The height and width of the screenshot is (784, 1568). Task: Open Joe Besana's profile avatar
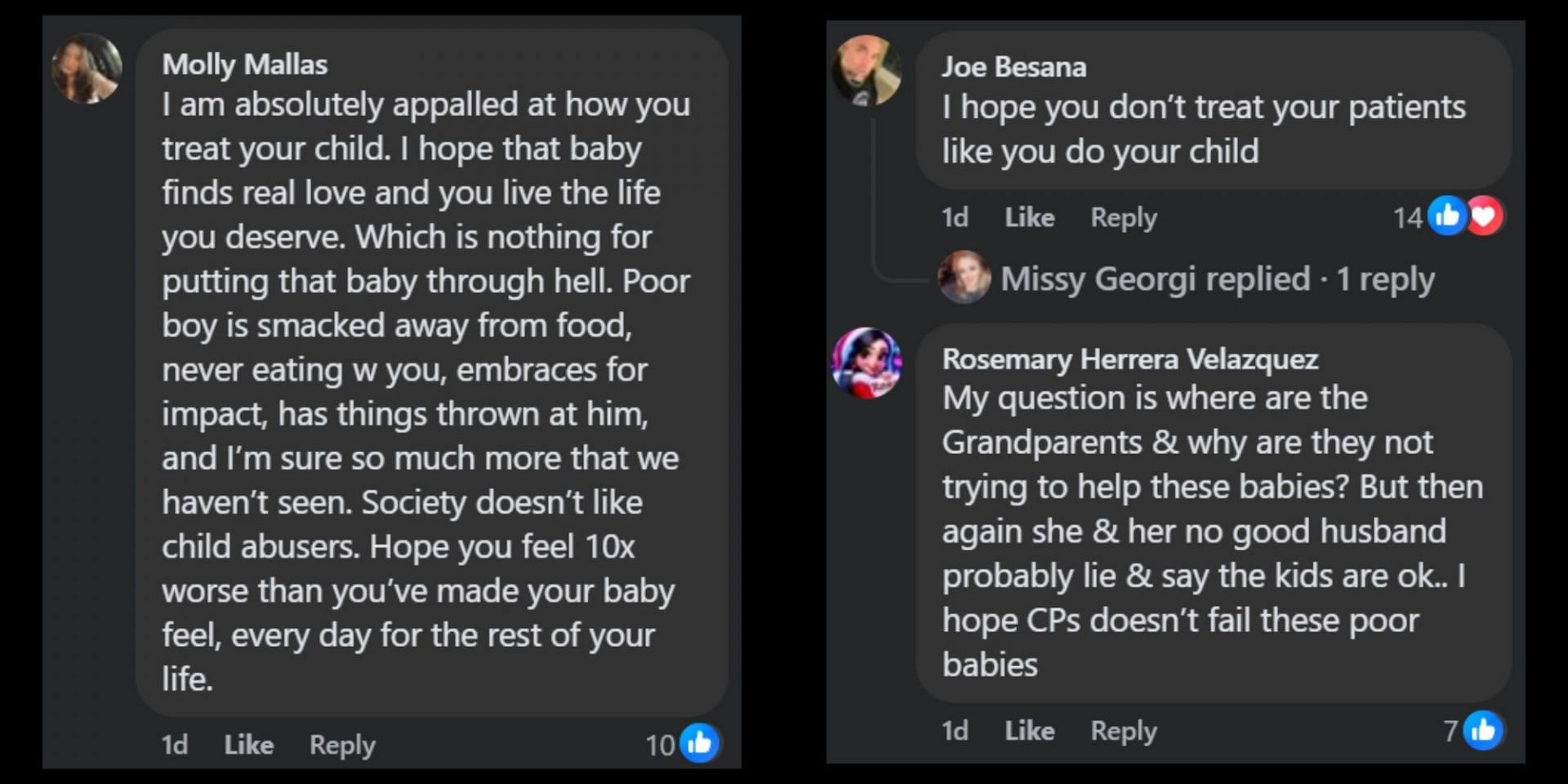click(866, 71)
